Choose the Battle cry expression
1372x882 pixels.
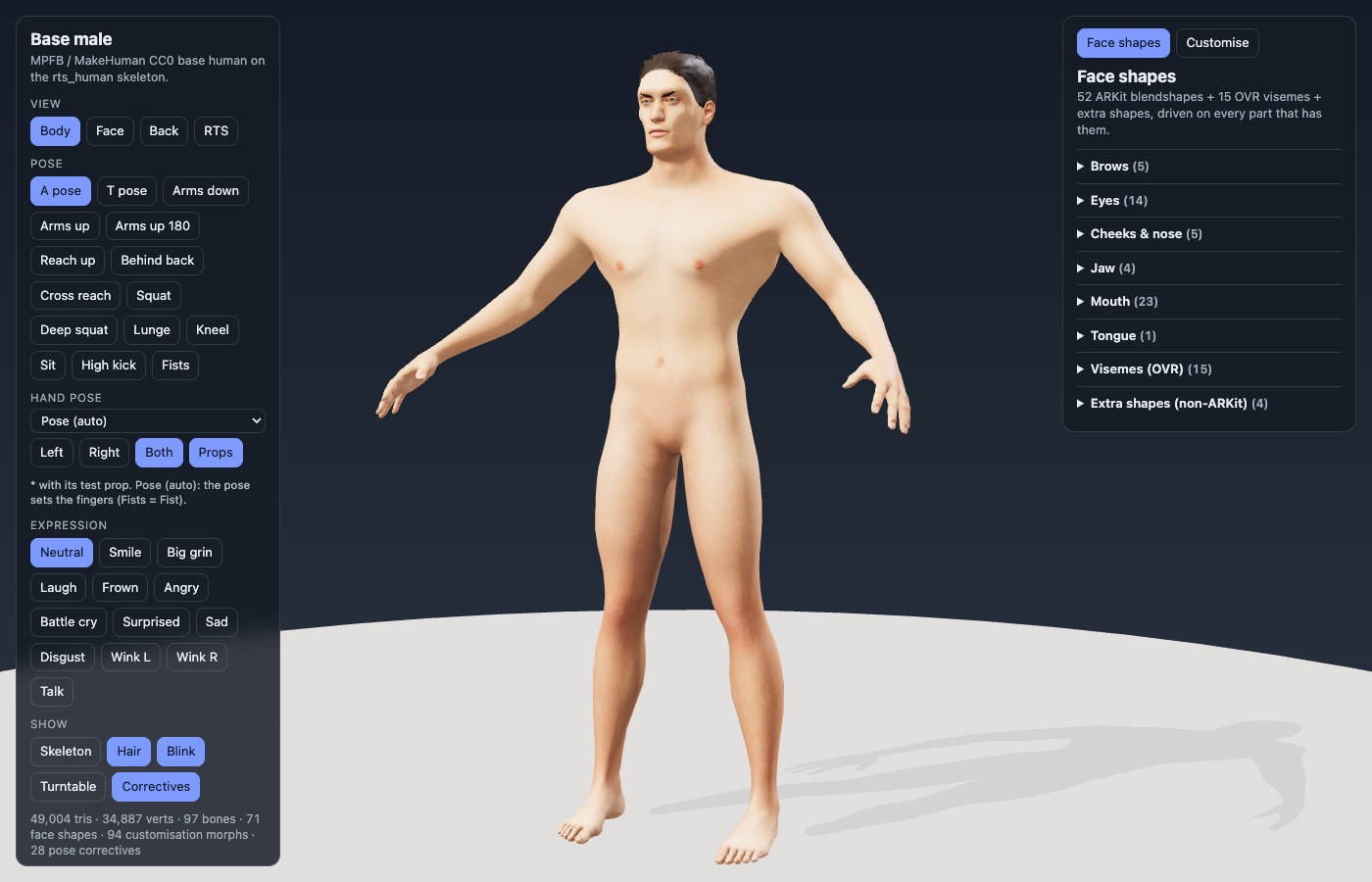tap(69, 622)
